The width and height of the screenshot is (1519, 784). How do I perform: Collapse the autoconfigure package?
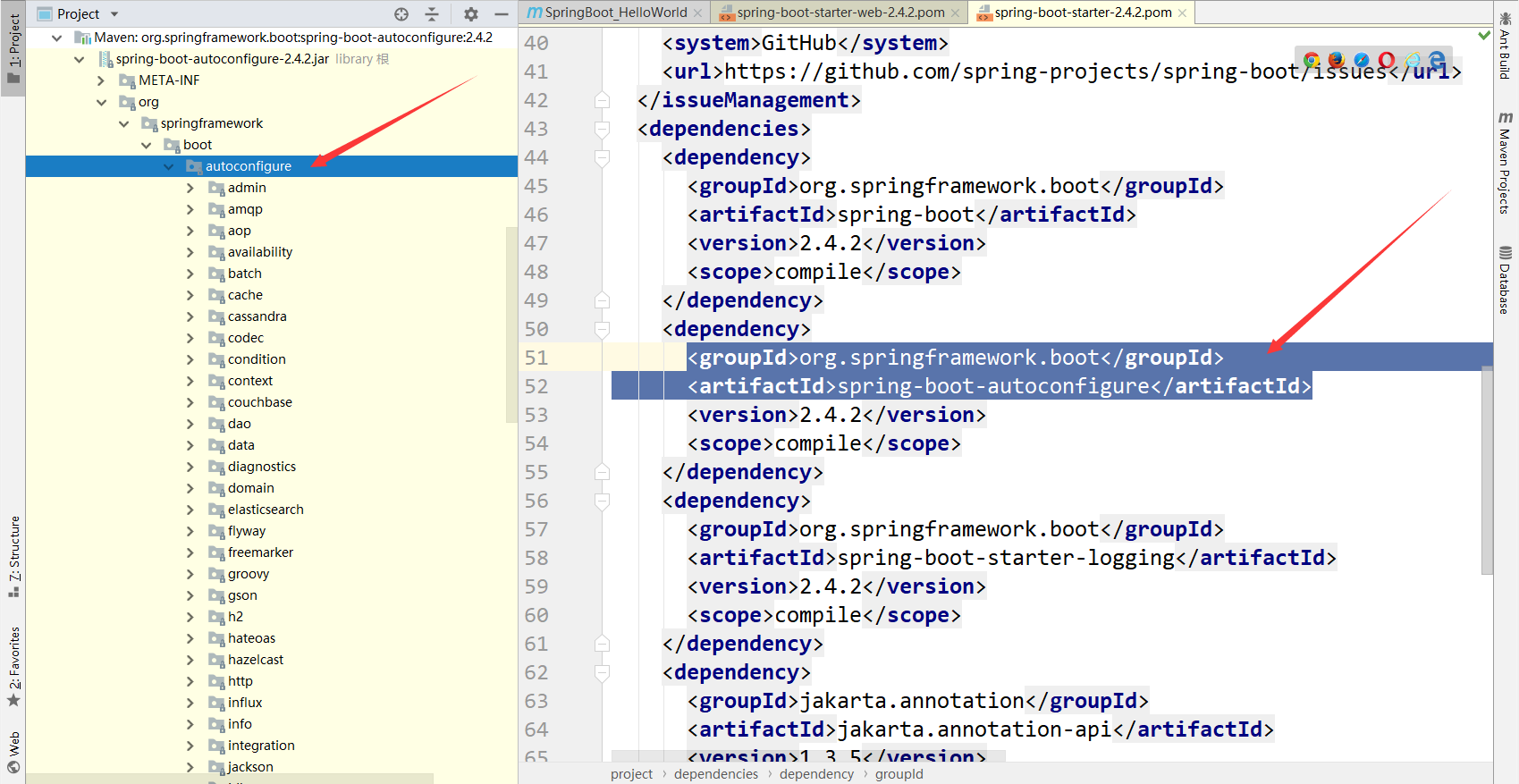point(168,166)
